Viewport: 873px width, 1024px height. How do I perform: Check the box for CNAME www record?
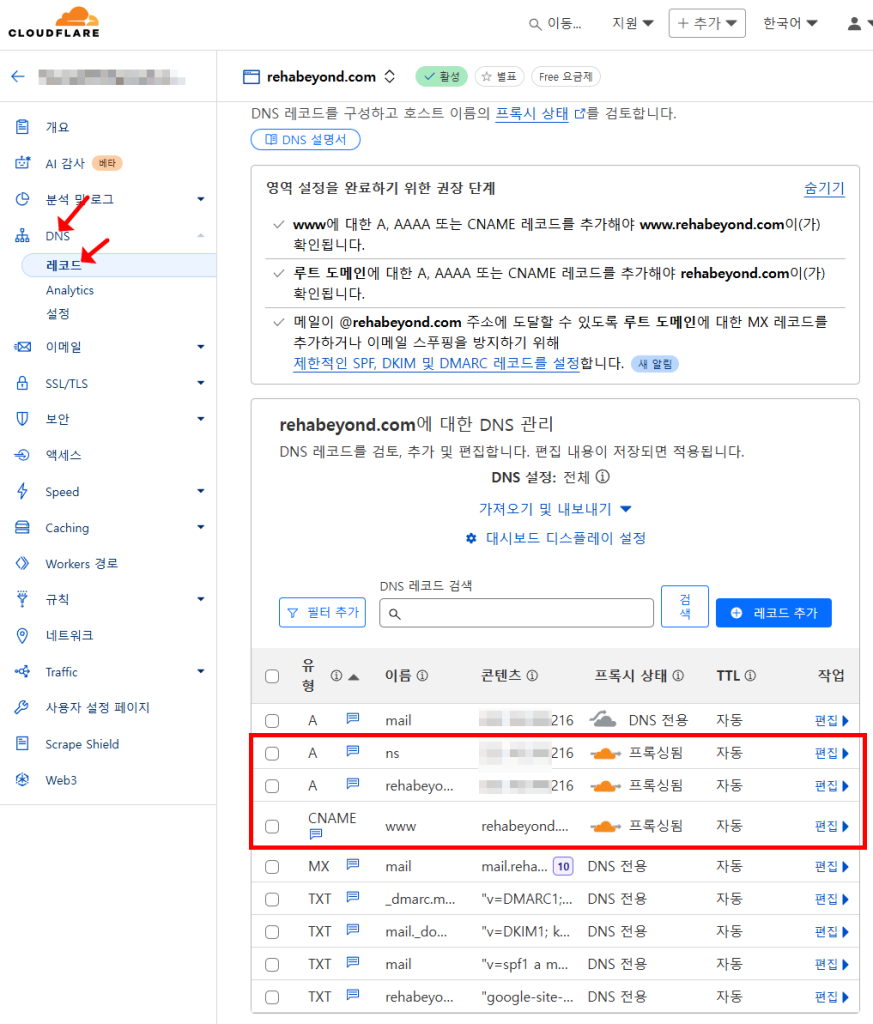click(x=272, y=827)
